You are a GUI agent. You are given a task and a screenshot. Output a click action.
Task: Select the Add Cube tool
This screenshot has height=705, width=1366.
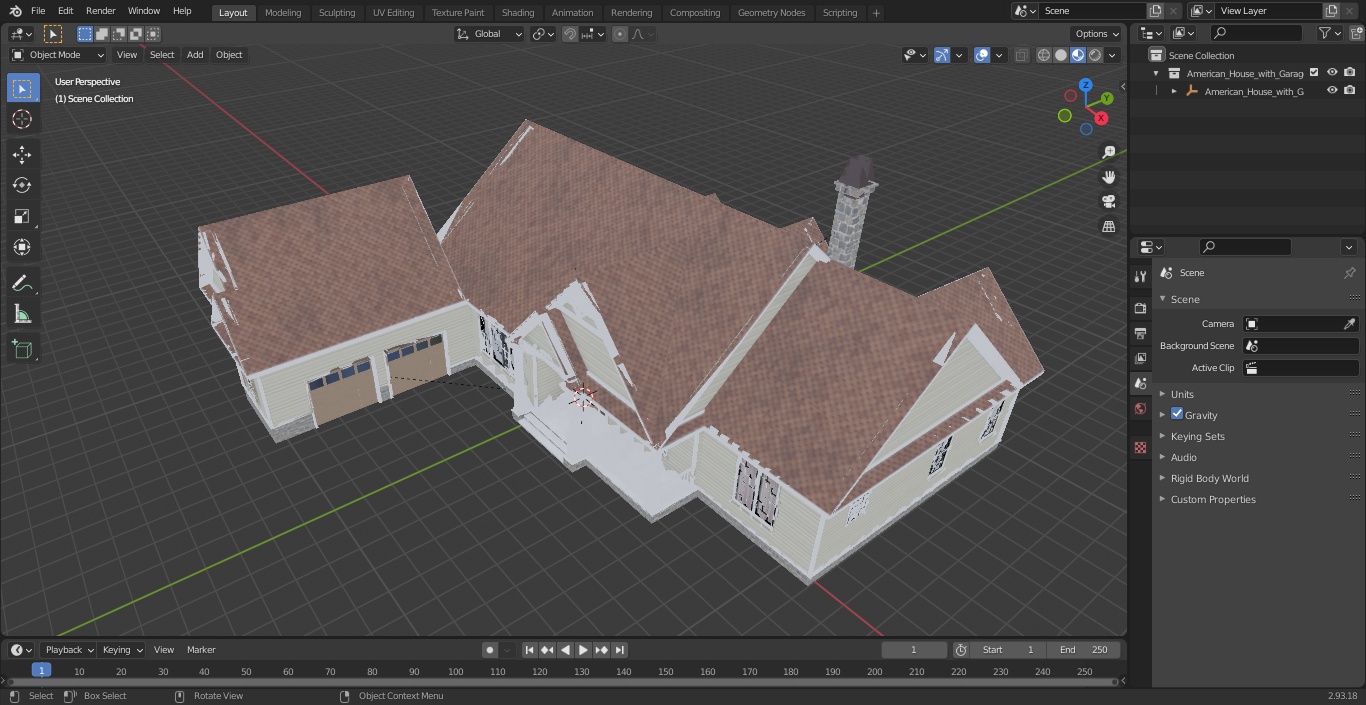click(22, 350)
